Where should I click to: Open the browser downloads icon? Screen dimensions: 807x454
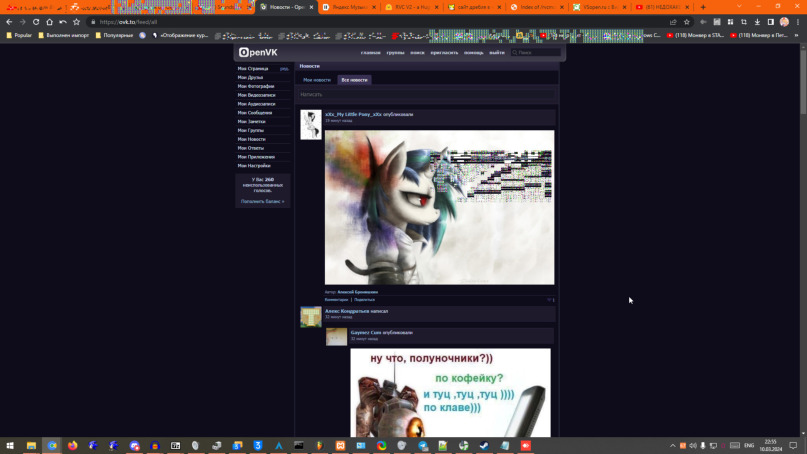[757, 22]
